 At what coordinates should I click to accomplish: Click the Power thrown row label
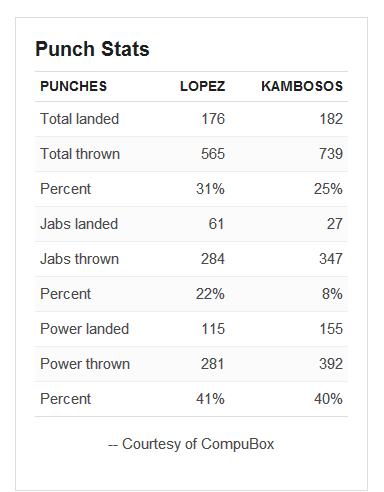[85, 364]
